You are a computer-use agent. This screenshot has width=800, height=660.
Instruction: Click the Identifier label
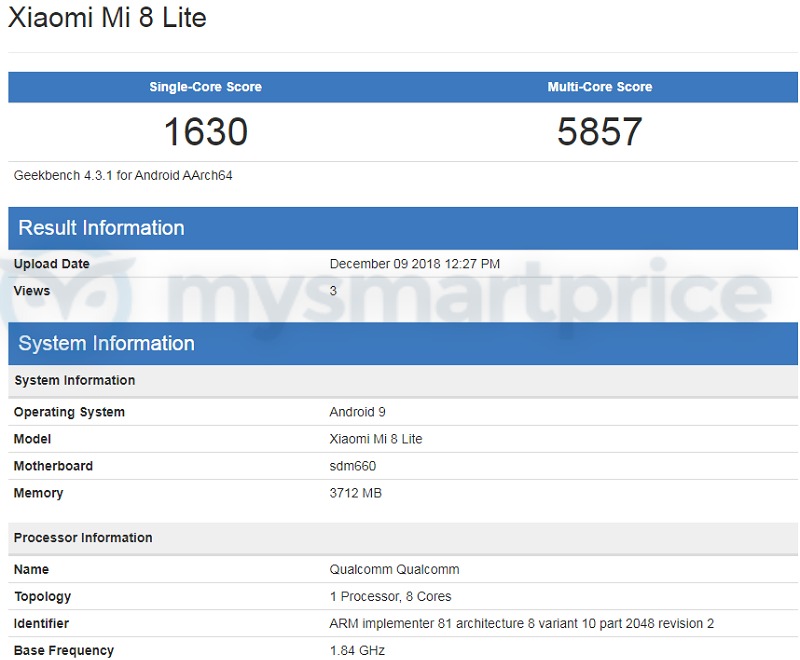click(x=41, y=624)
